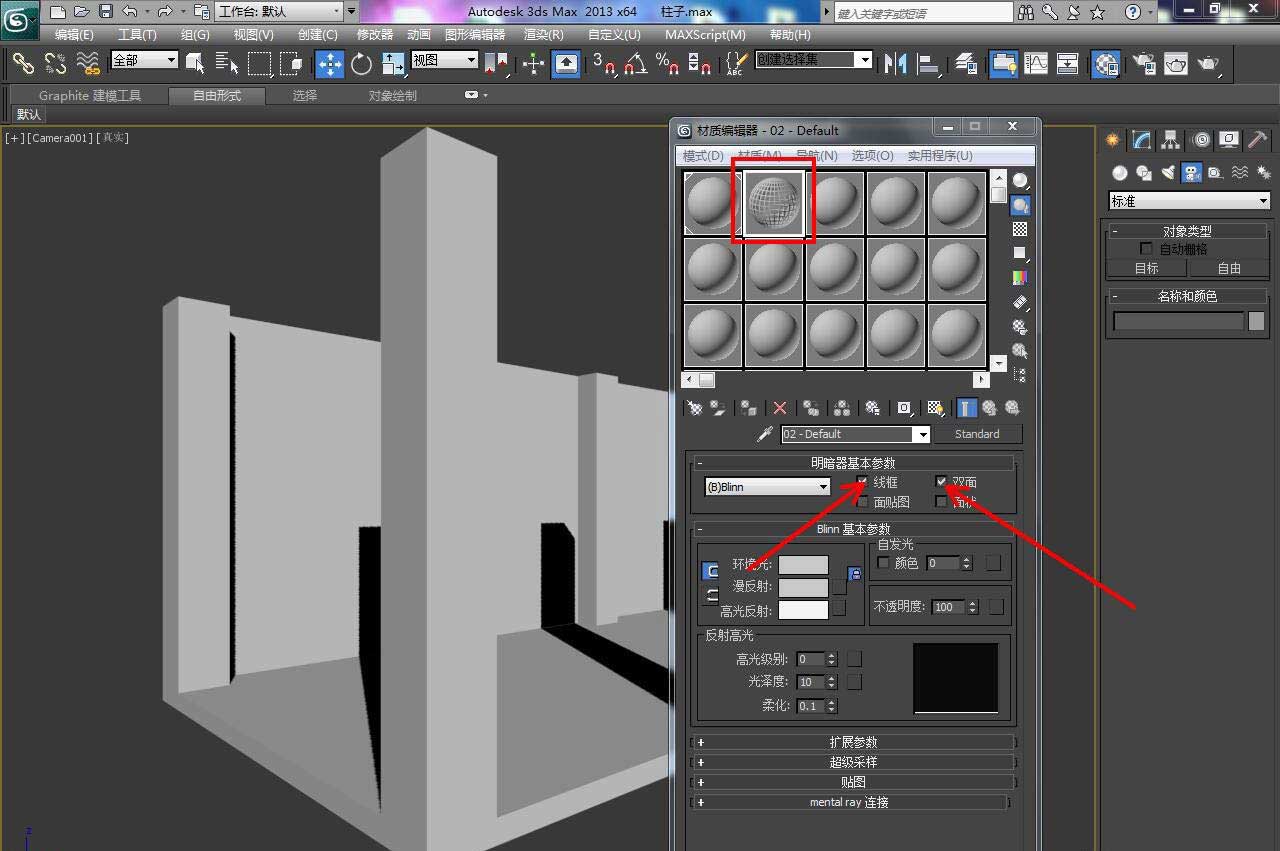1280x851 pixels.
Task: Click the Mirror tool icon
Action: [x=895, y=64]
